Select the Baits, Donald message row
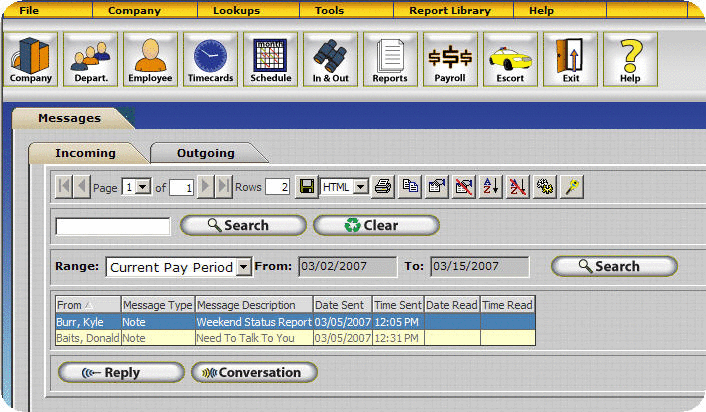This screenshot has height=412, width=706. [x=294, y=338]
